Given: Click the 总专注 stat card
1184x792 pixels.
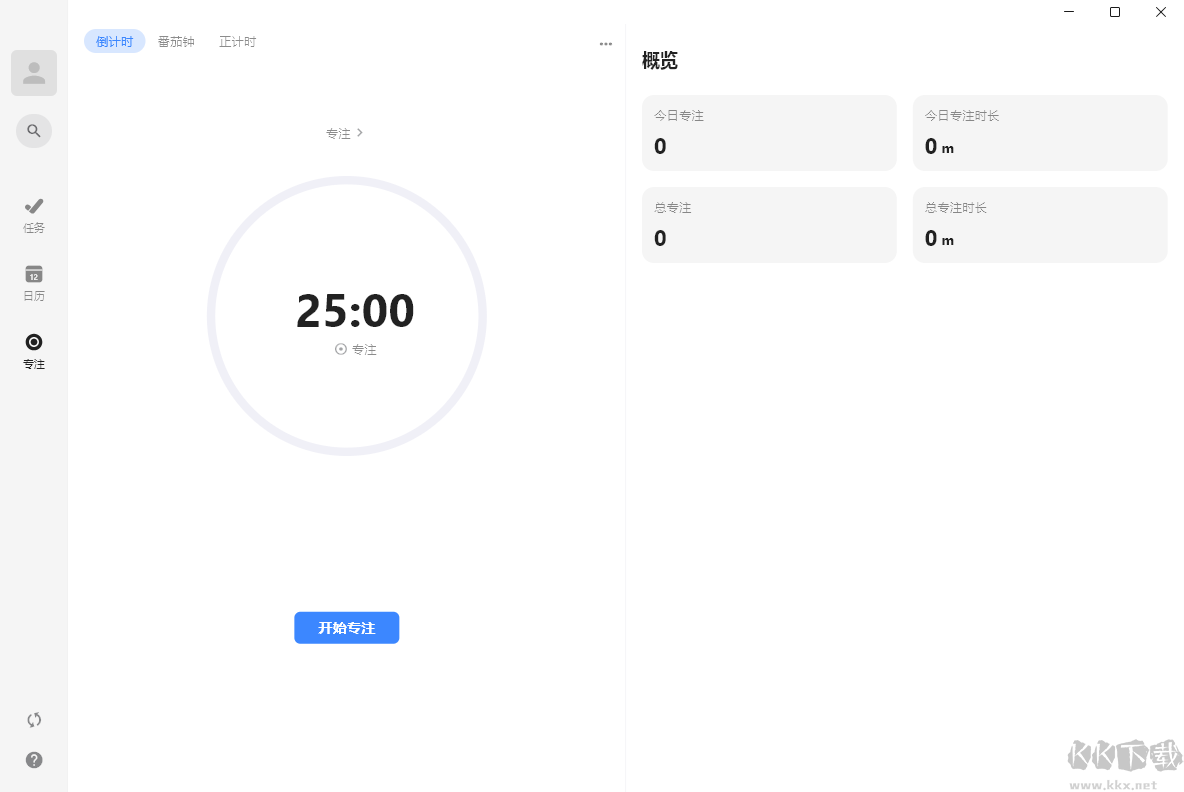Looking at the screenshot, I should tap(769, 225).
